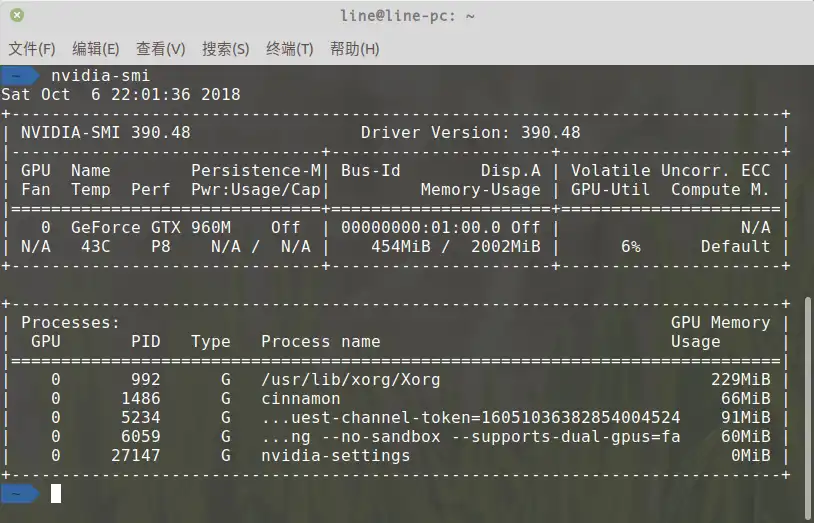The height and width of the screenshot is (523, 814).
Task: Click the 43C temperature value
Action: 96,246
